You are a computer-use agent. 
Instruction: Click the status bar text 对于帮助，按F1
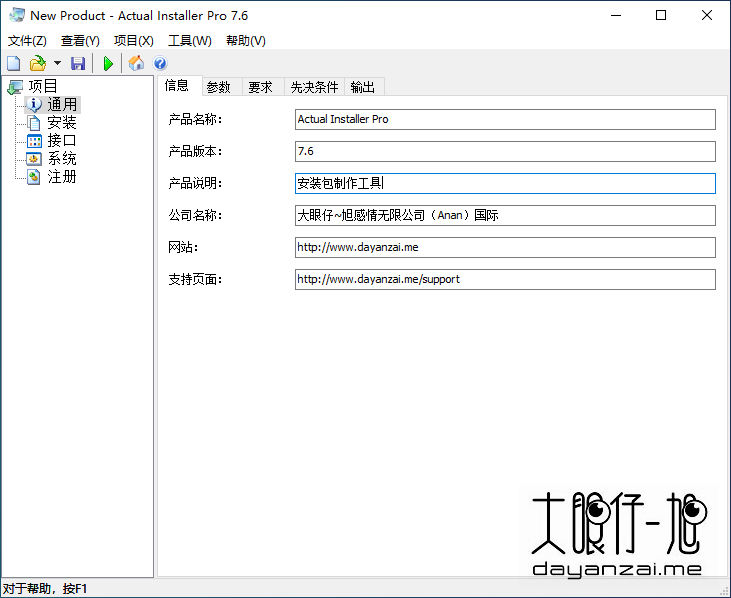coord(45,589)
